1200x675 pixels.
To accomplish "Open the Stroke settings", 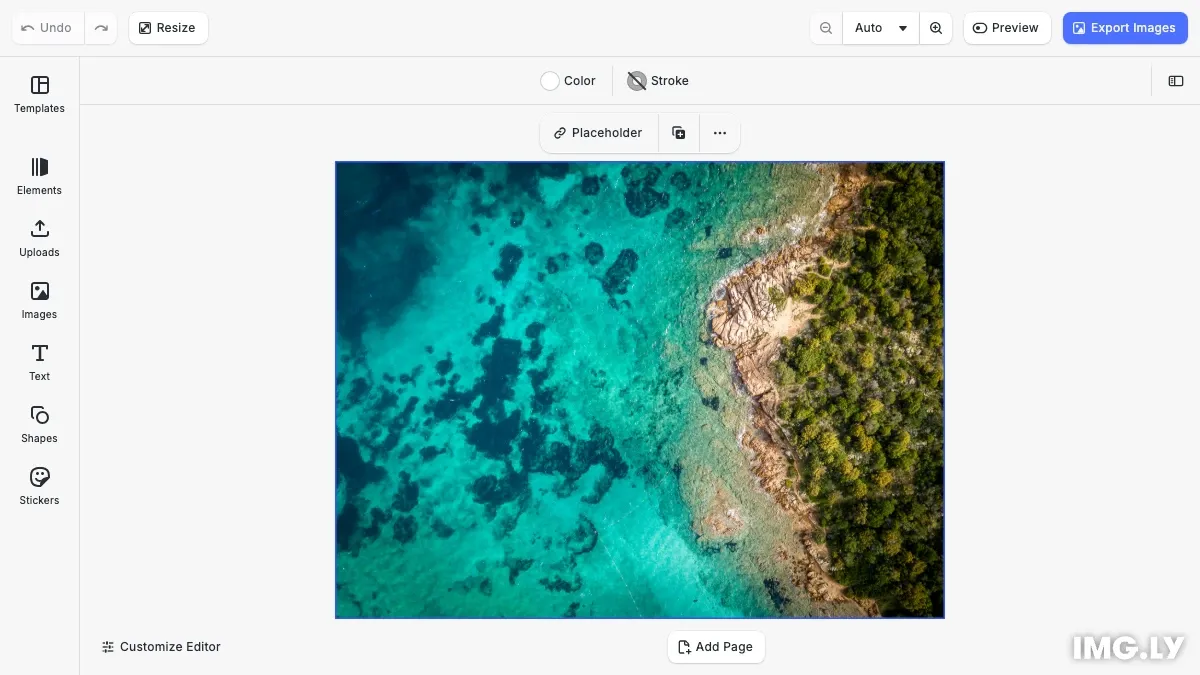I will pyautogui.click(x=658, y=81).
